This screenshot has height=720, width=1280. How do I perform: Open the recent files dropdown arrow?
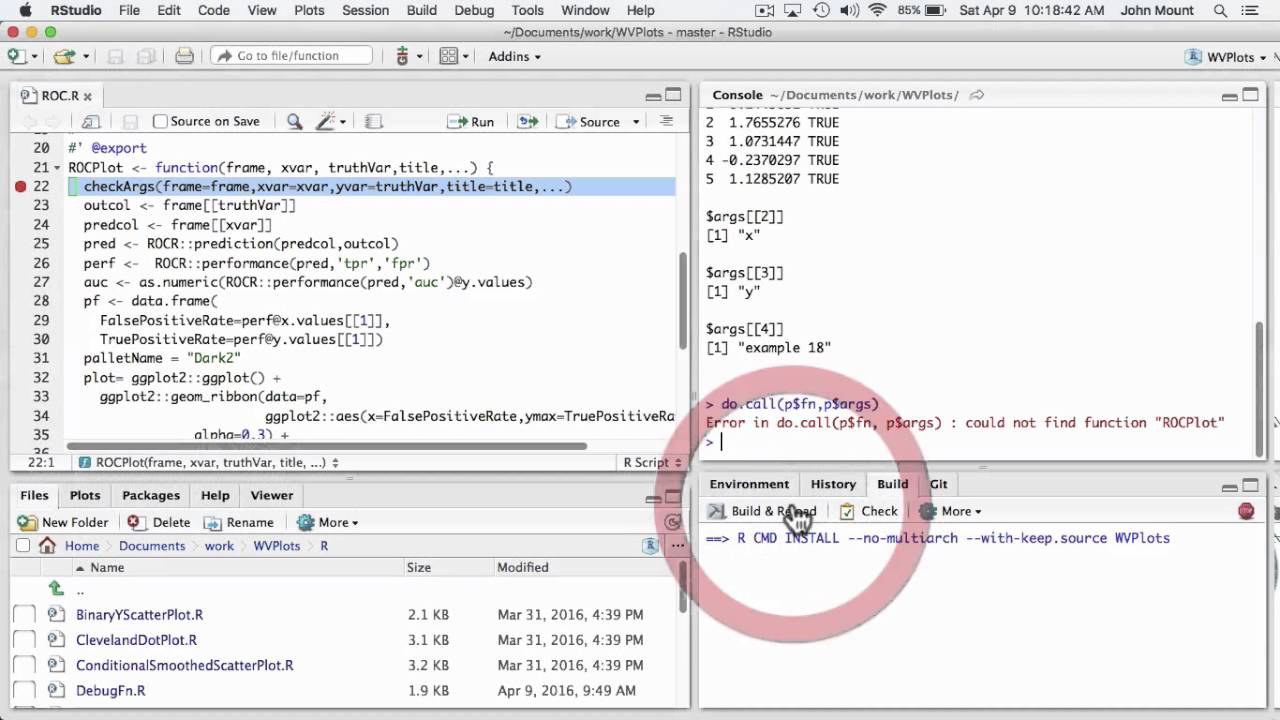click(86, 57)
